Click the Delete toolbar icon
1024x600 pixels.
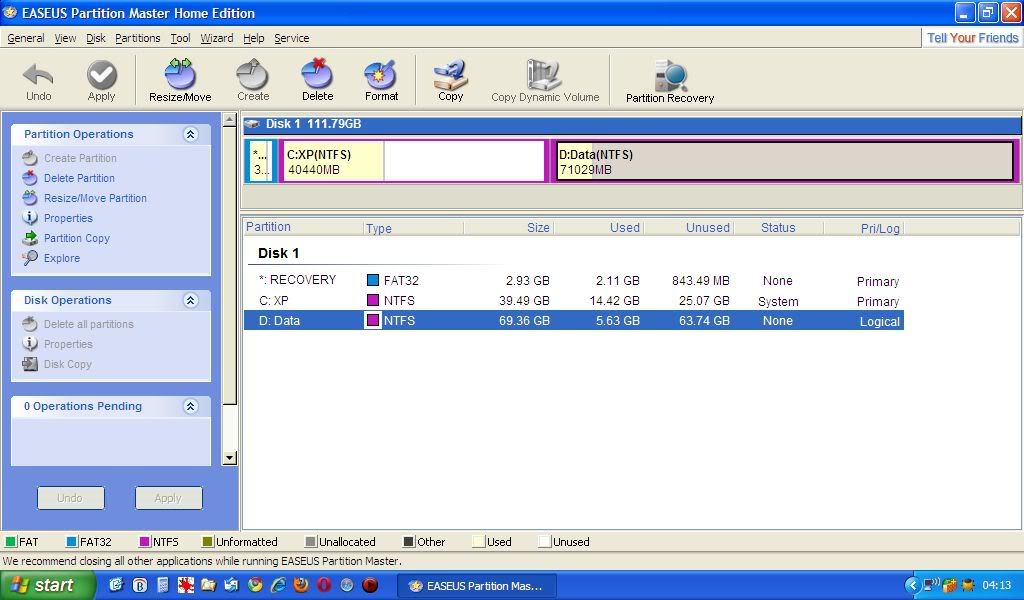[x=317, y=80]
